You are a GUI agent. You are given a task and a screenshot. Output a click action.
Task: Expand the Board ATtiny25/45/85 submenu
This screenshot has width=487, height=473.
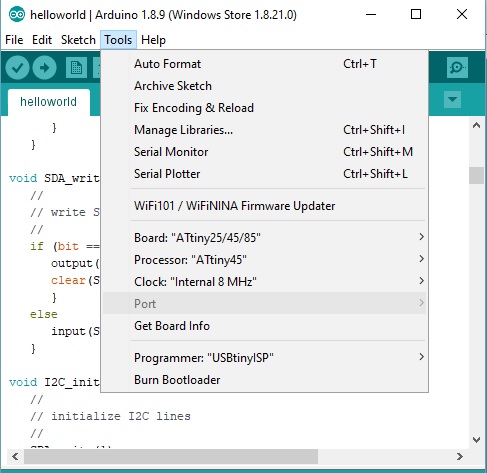(264, 238)
